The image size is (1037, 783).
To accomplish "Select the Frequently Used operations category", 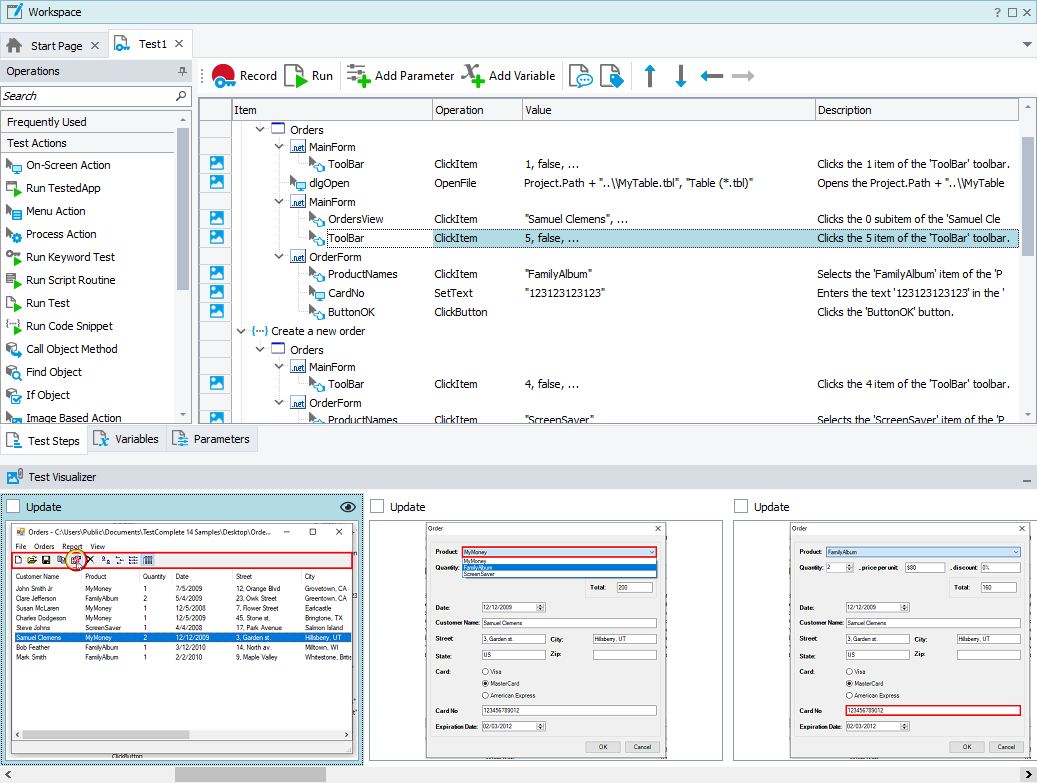I will tap(47, 122).
